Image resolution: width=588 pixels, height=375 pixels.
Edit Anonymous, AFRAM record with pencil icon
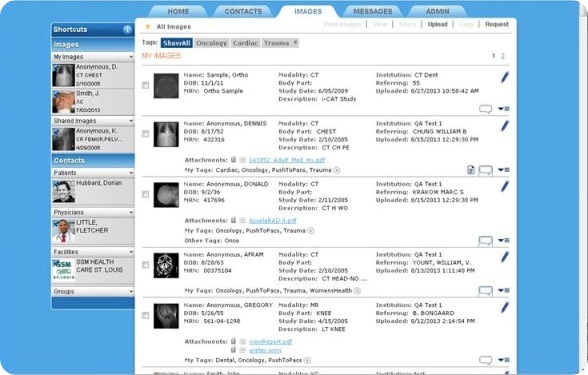click(505, 257)
